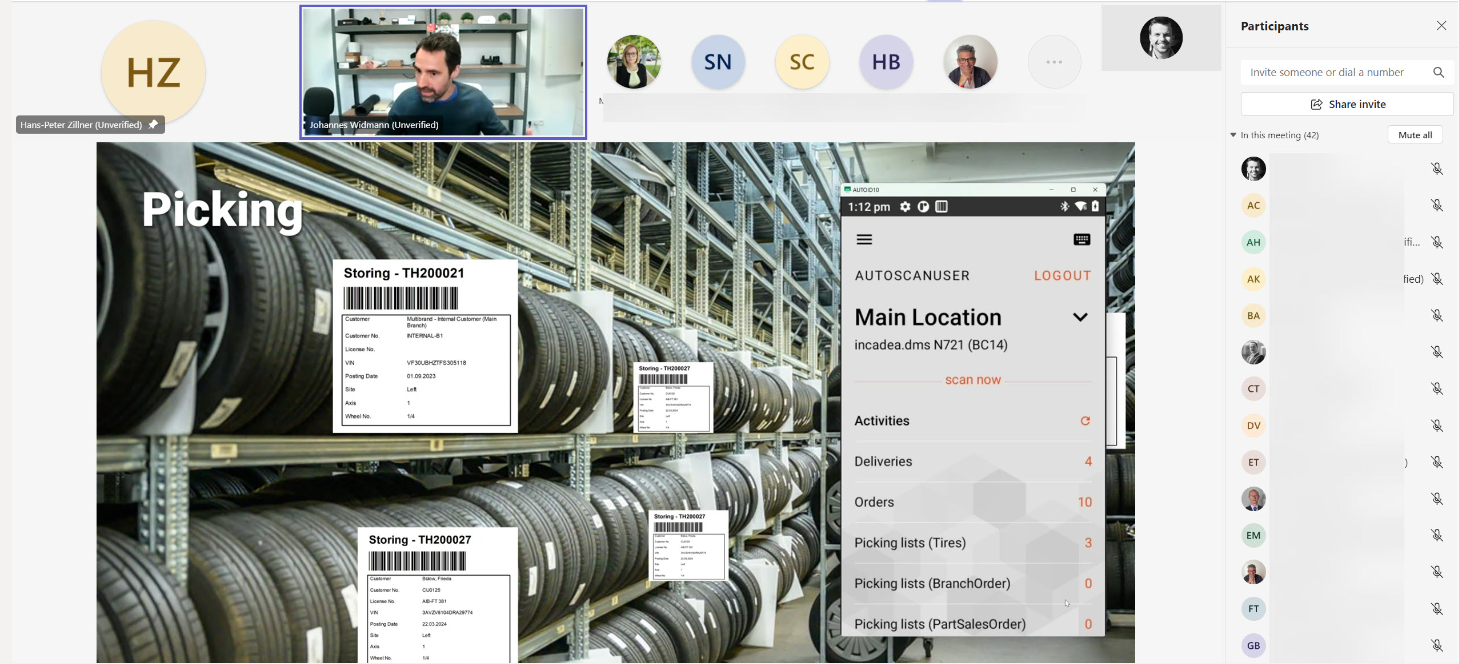This screenshot has width=1459, height=664.
Task: Toggle the muted mic for participant AC
Action: tap(1437, 205)
